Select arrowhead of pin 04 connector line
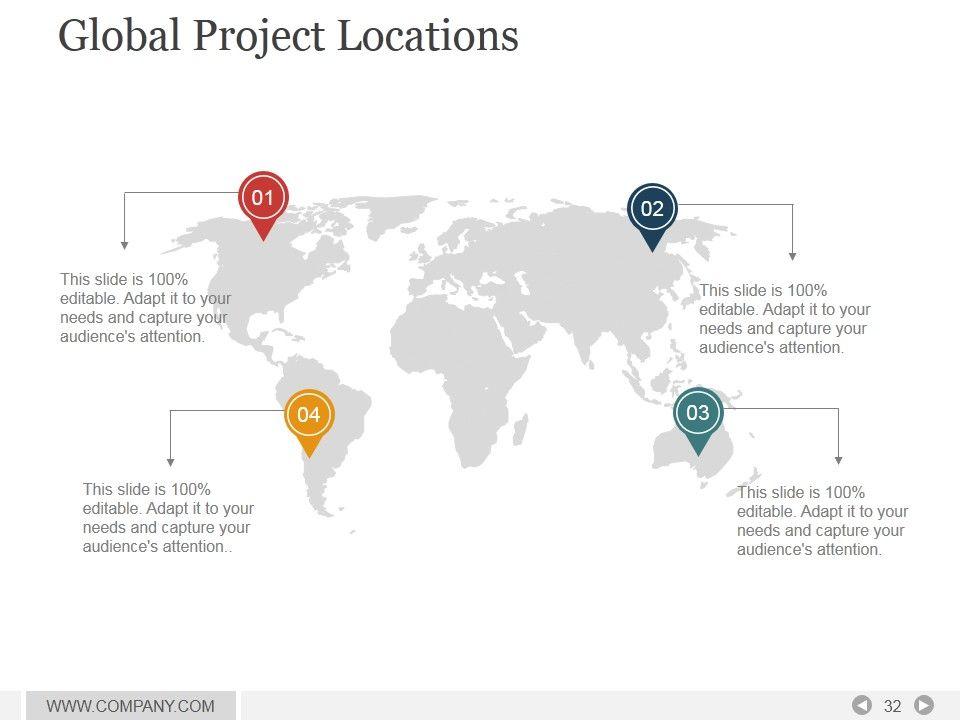 171,462
